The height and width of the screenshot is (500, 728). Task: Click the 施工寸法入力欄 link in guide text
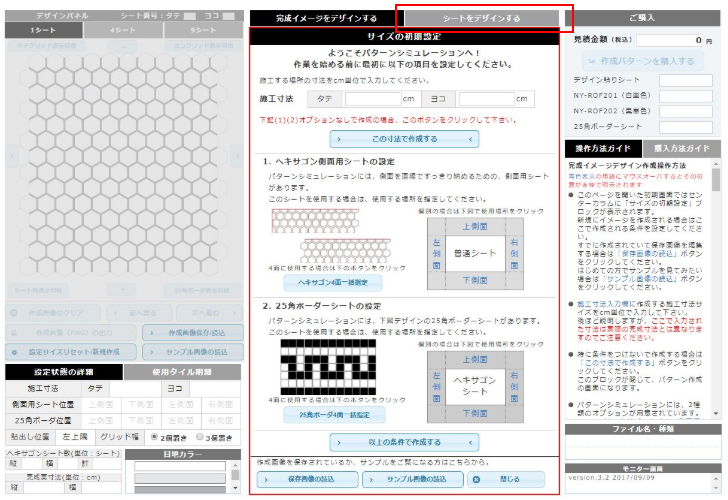[x=601, y=304]
